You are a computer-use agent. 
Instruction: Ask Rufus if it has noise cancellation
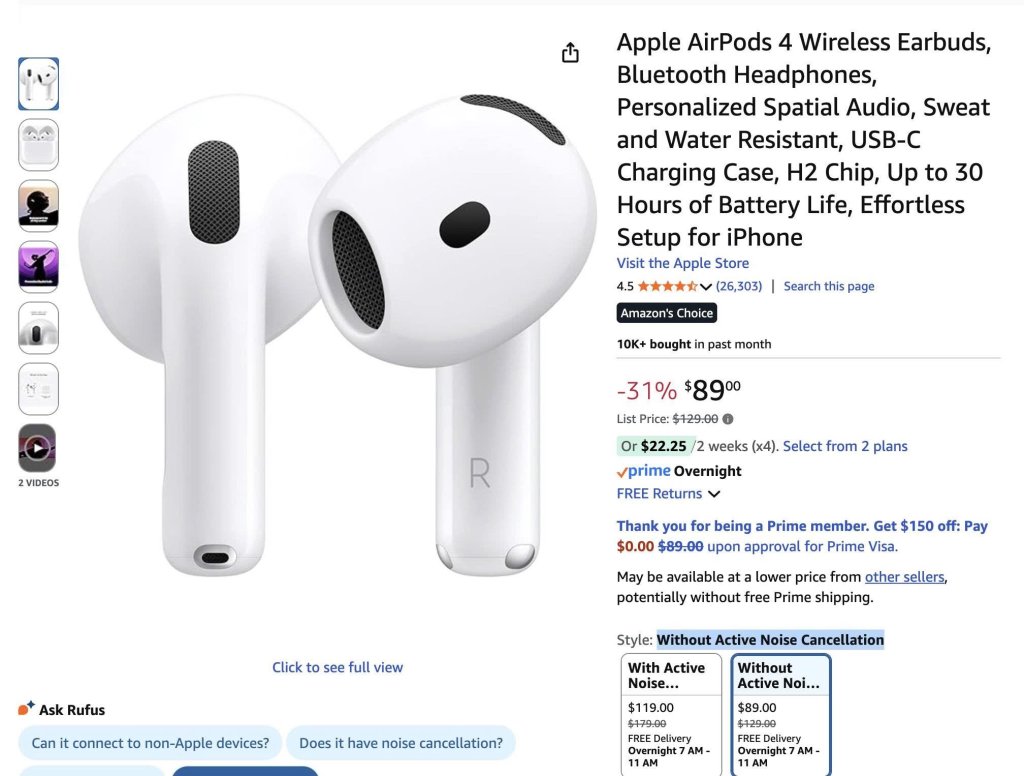(401, 743)
